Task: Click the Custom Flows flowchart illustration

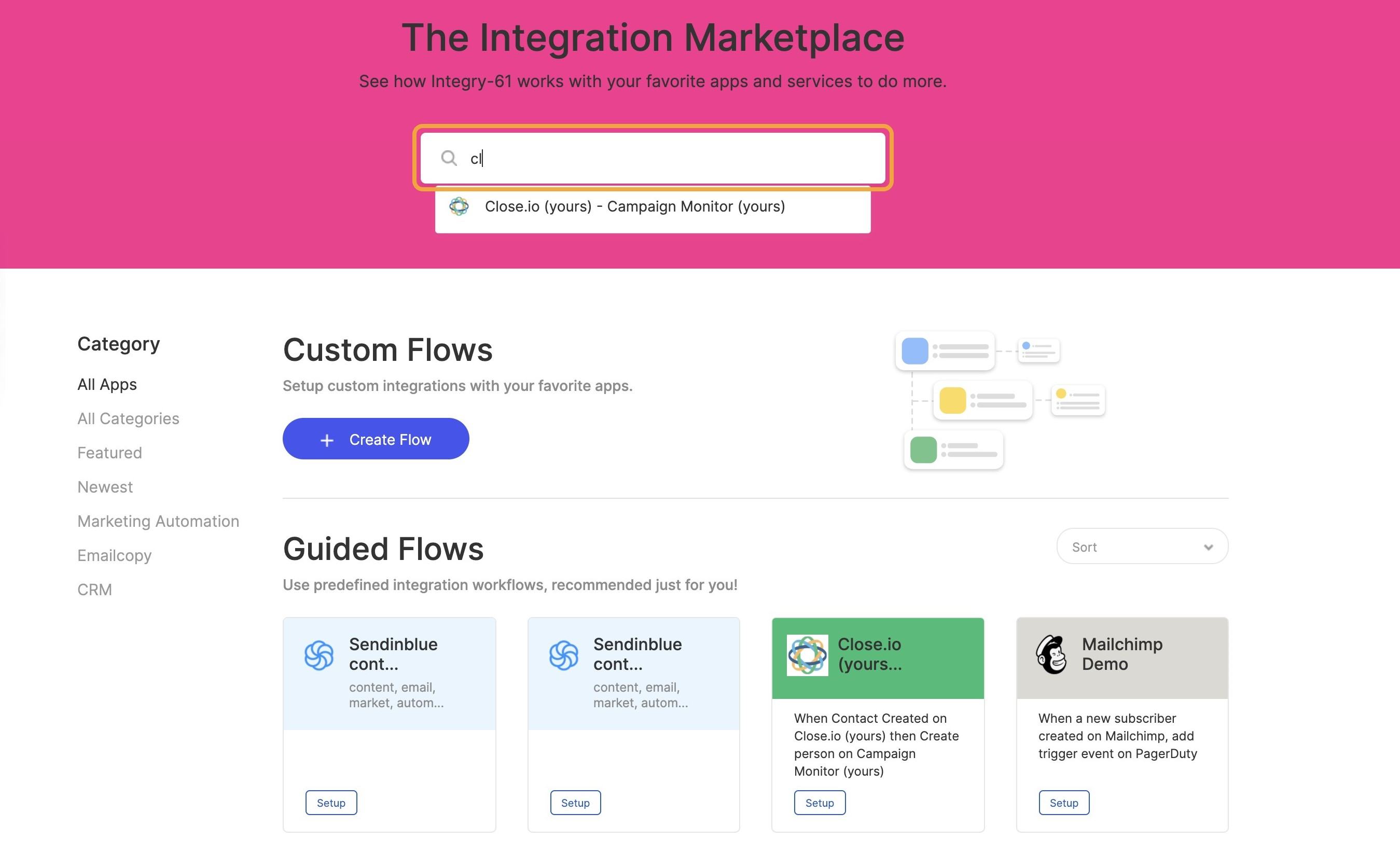Action: click(1000, 400)
